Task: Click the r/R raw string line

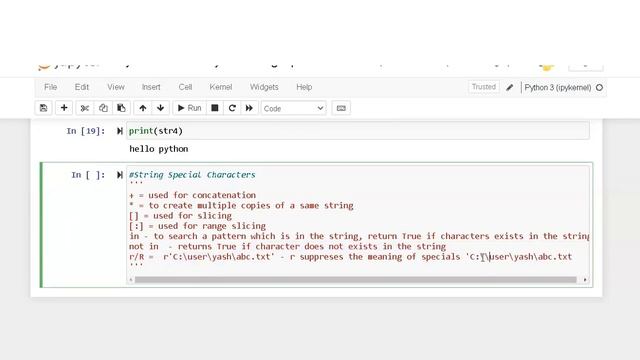Action: click(x=351, y=257)
